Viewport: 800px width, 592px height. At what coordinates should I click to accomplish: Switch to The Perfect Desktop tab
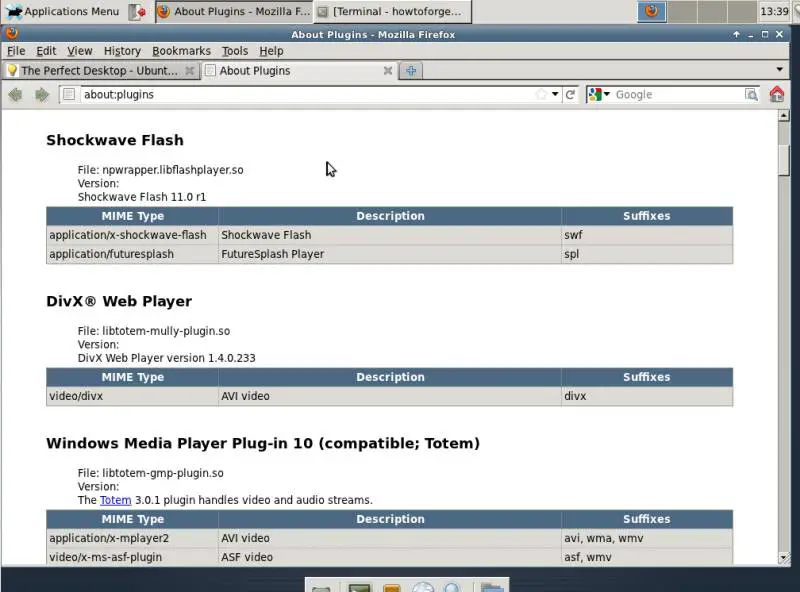tap(101, 70)
